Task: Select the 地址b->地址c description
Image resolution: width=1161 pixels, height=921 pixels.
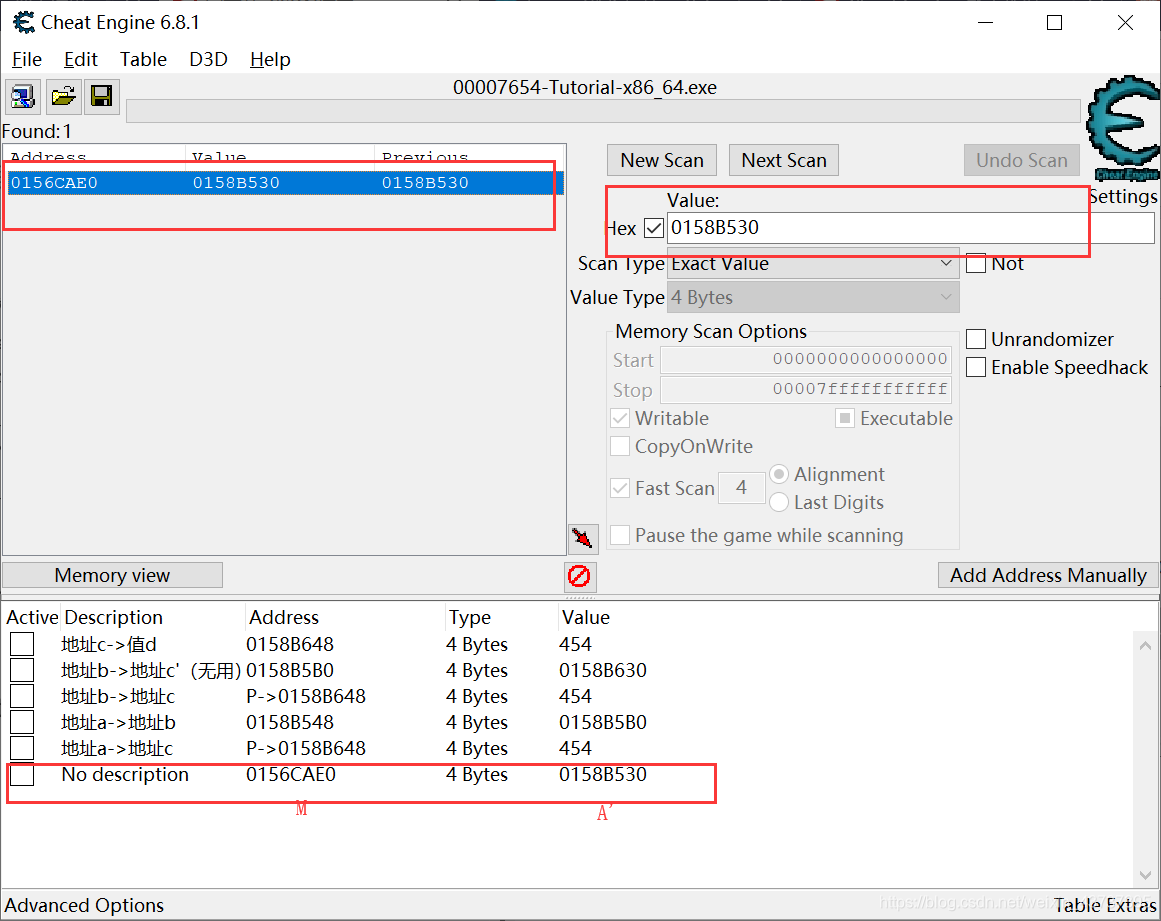Action: coord(118,696)
